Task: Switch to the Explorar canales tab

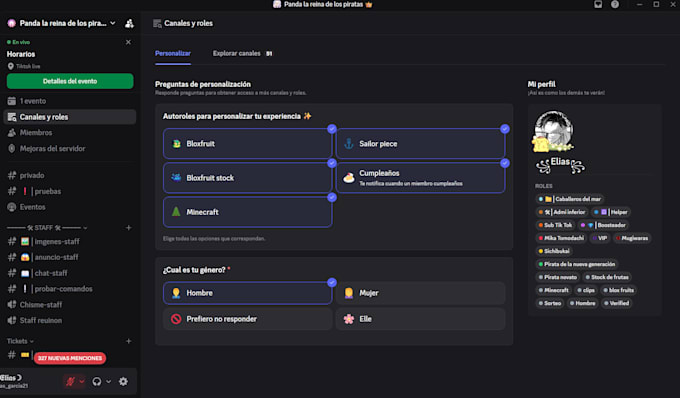Action: (242, 53)
